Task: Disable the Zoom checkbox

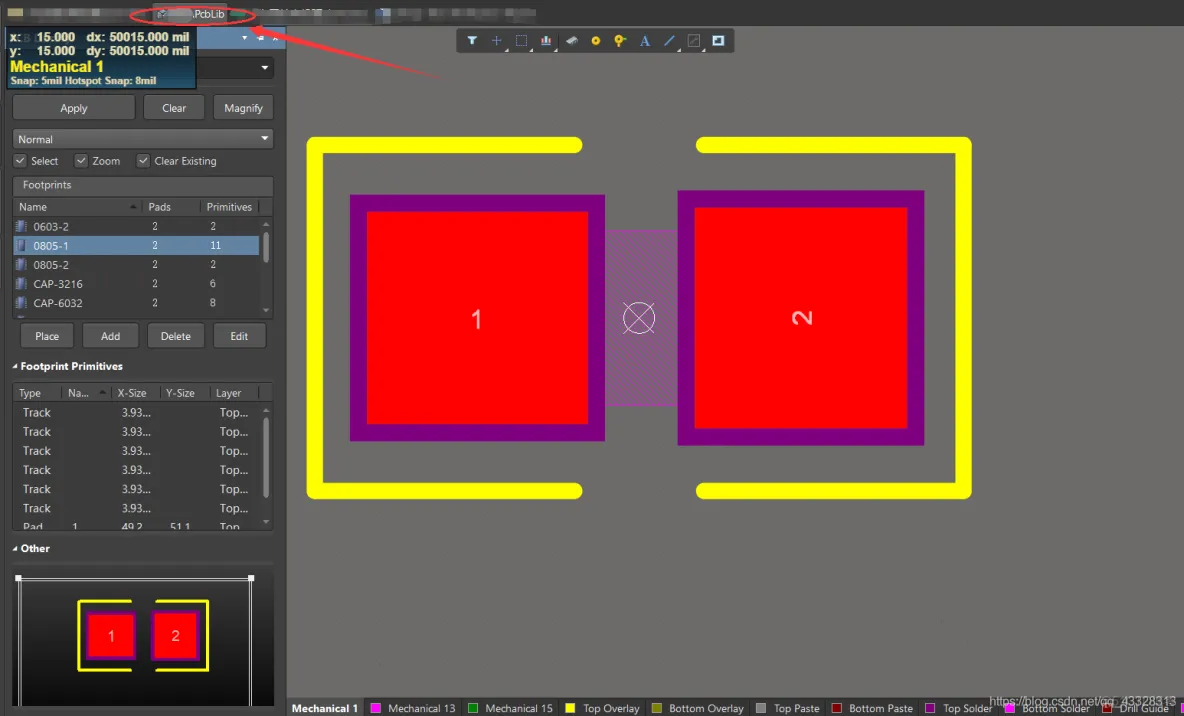Action: coord(80,160)
